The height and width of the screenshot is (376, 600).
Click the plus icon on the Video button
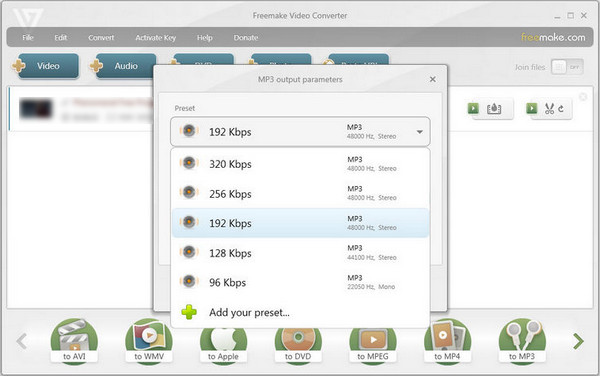click(18, 66)
